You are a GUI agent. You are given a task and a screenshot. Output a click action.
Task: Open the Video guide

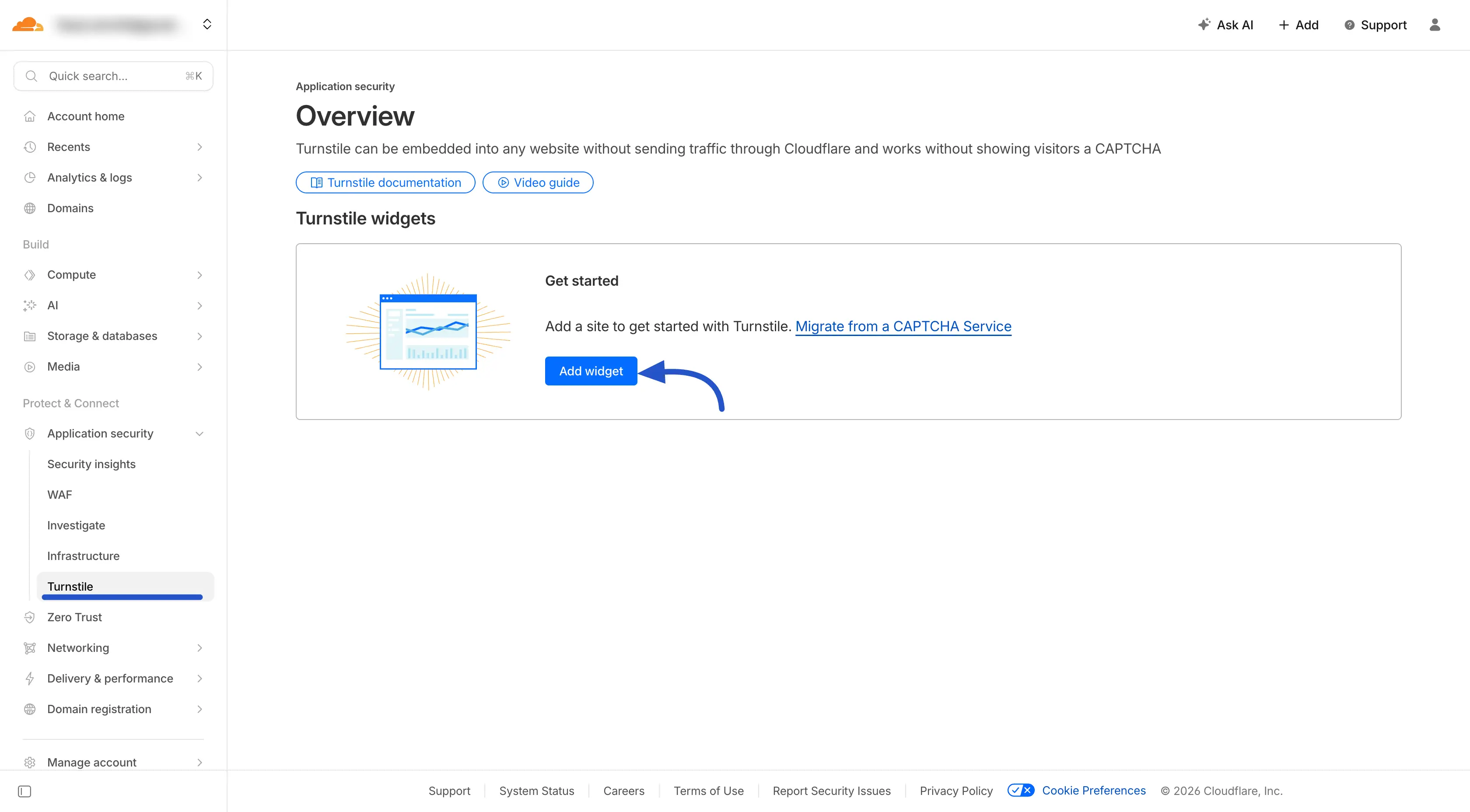coord(538,182)
